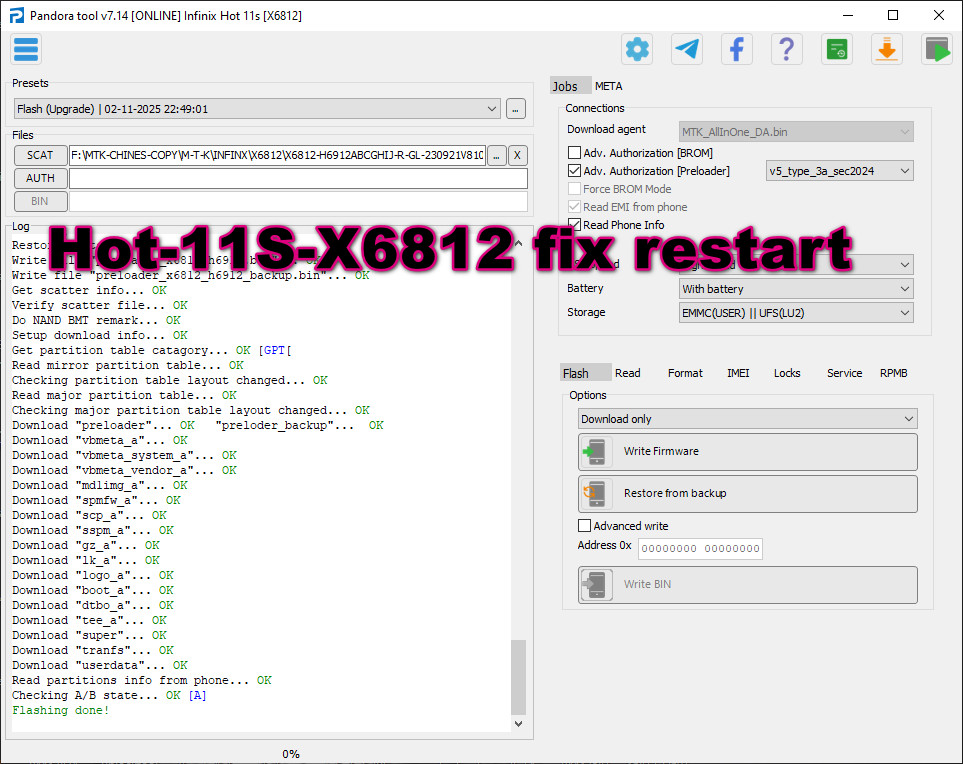The width and height of the screenshot is (963, 764).
Task: Click 'Read mirror partition table... OK' line
Action: pyautogui.click(x=128, y=365)
